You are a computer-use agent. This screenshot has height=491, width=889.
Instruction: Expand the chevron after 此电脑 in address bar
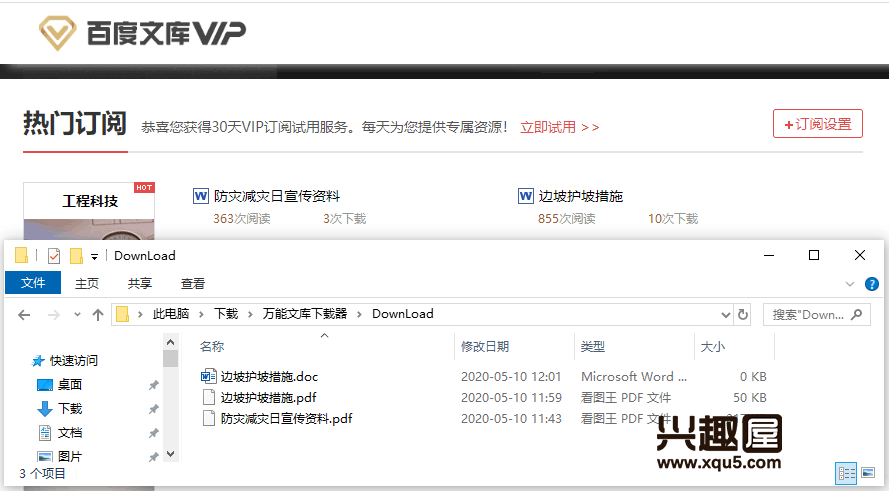[x=201, y=314]
